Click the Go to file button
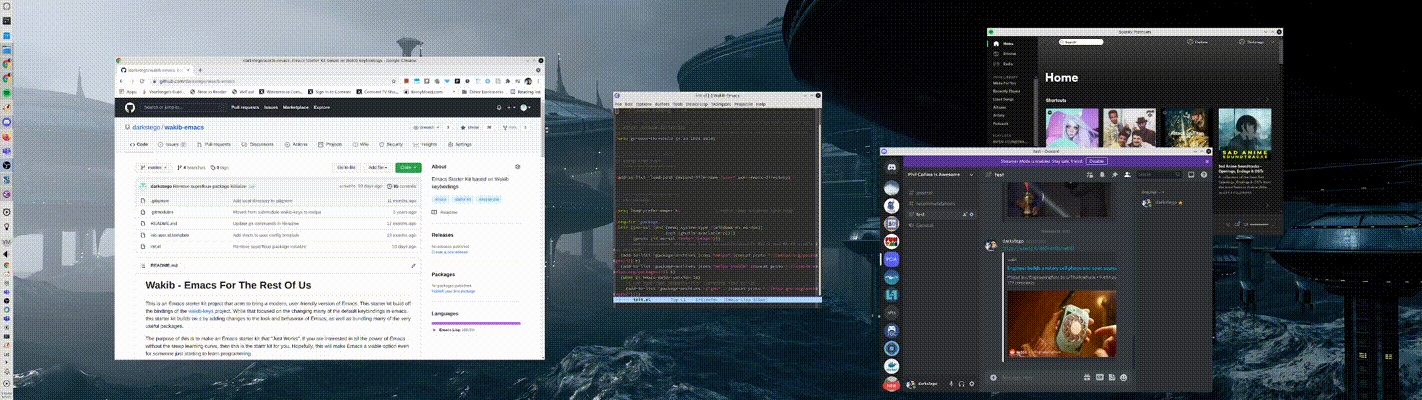Image resolution: width=1422 pixels, height=400 pixels. tap(346, 167)
